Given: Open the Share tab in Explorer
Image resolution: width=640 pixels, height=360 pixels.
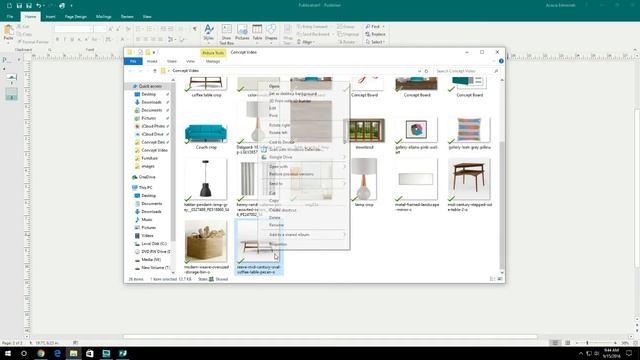Looking at the screenshot, I should (171, 61).
